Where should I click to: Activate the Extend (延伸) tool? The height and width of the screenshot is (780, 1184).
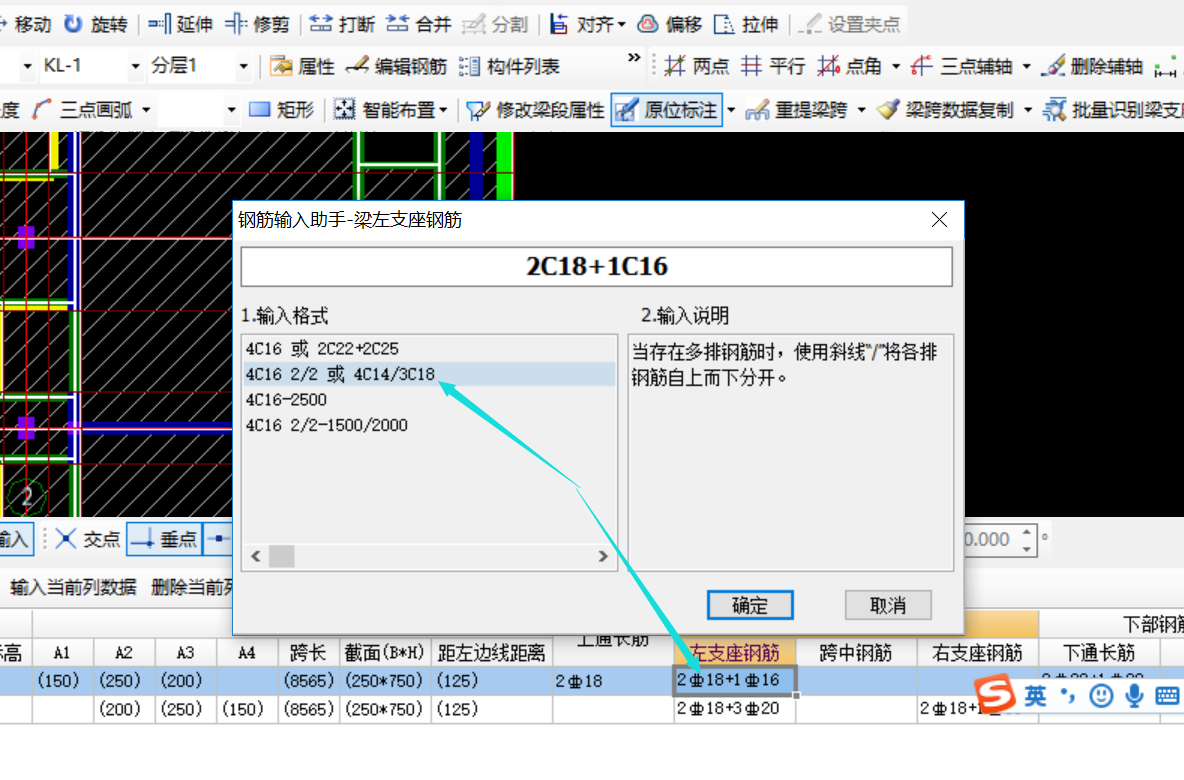[180, 24]
